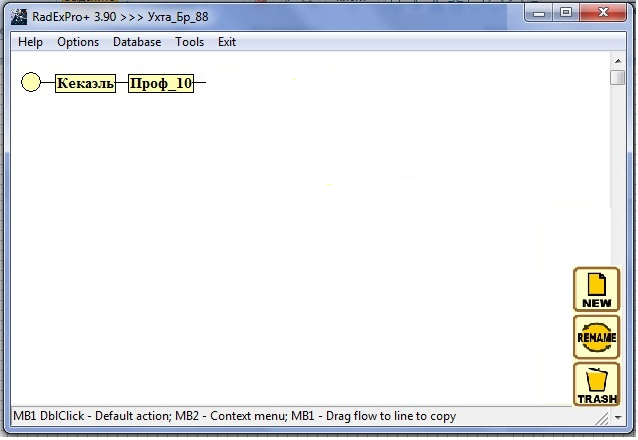Click the status bar hint text
Image resolution: width=638 pixels, height=440 pixels.
235,416
